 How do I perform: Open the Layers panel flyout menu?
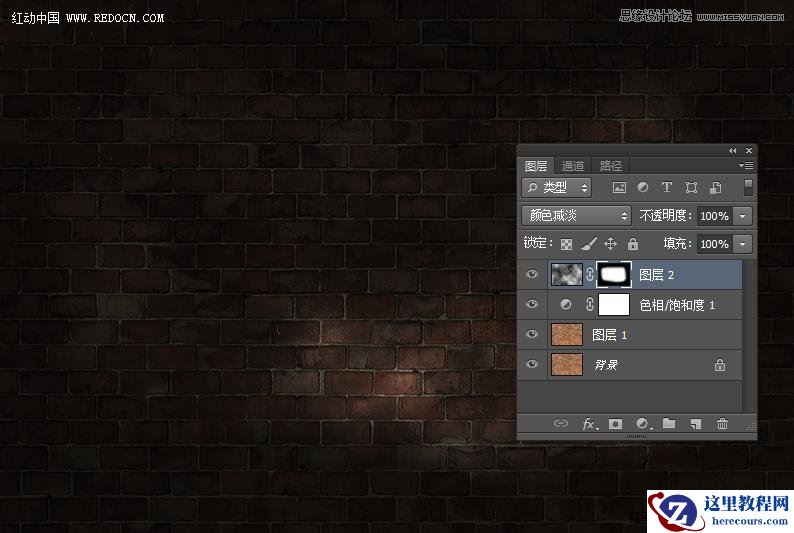pyautogui.click(x=745, y=165)
